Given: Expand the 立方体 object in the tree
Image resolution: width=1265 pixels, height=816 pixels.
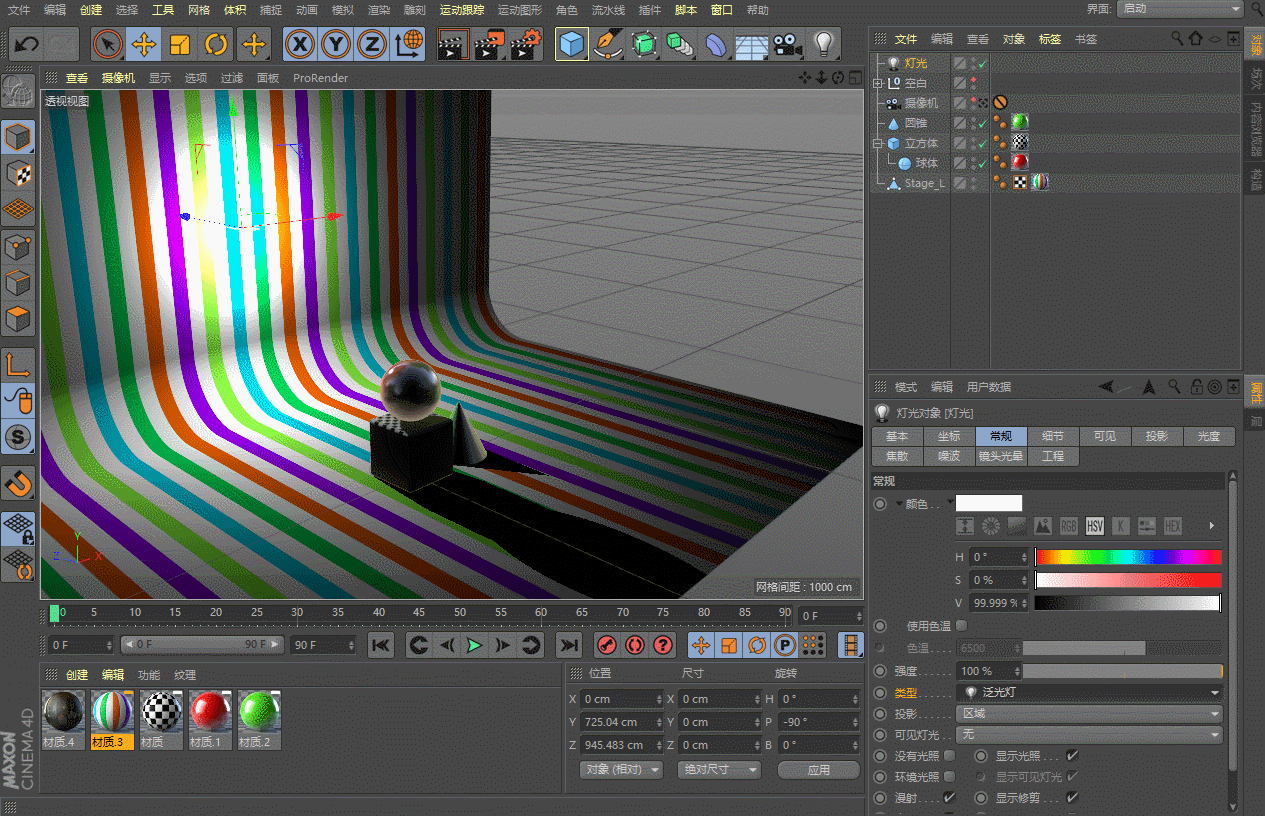Looking at the screenshot, I should point(878,144).
